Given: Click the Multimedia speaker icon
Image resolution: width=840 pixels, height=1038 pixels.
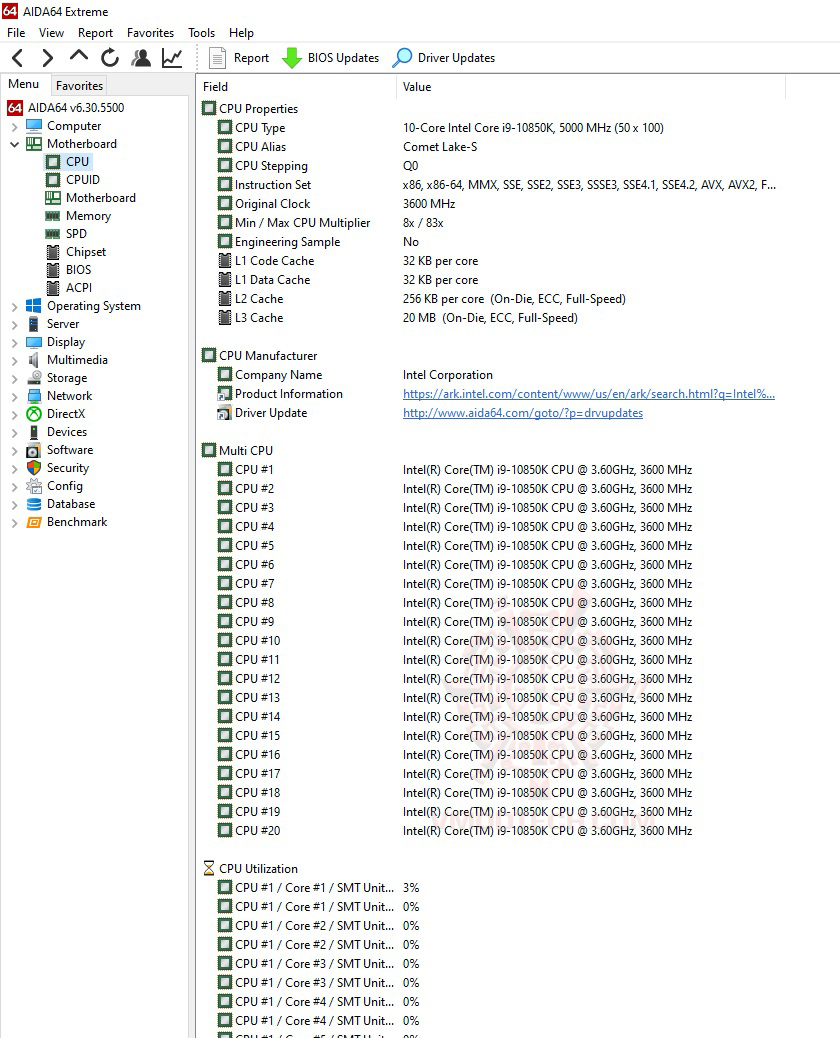Looking at the screenshot, I should [34, 359].
